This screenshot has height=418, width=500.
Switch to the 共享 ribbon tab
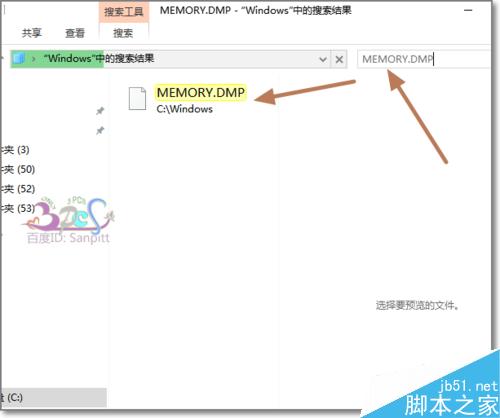(x=32, y=33)
